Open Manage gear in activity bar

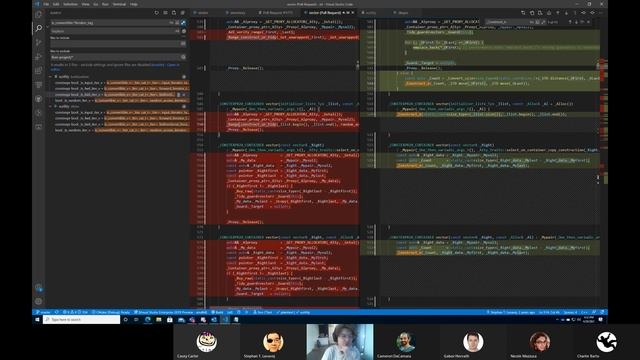pos(38,302)
